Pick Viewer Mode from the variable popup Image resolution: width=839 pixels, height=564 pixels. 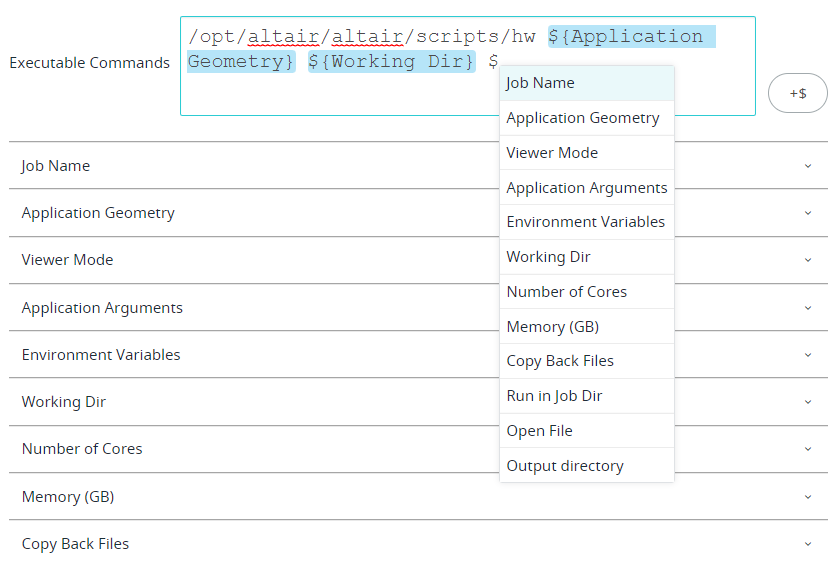coord(586,153)
